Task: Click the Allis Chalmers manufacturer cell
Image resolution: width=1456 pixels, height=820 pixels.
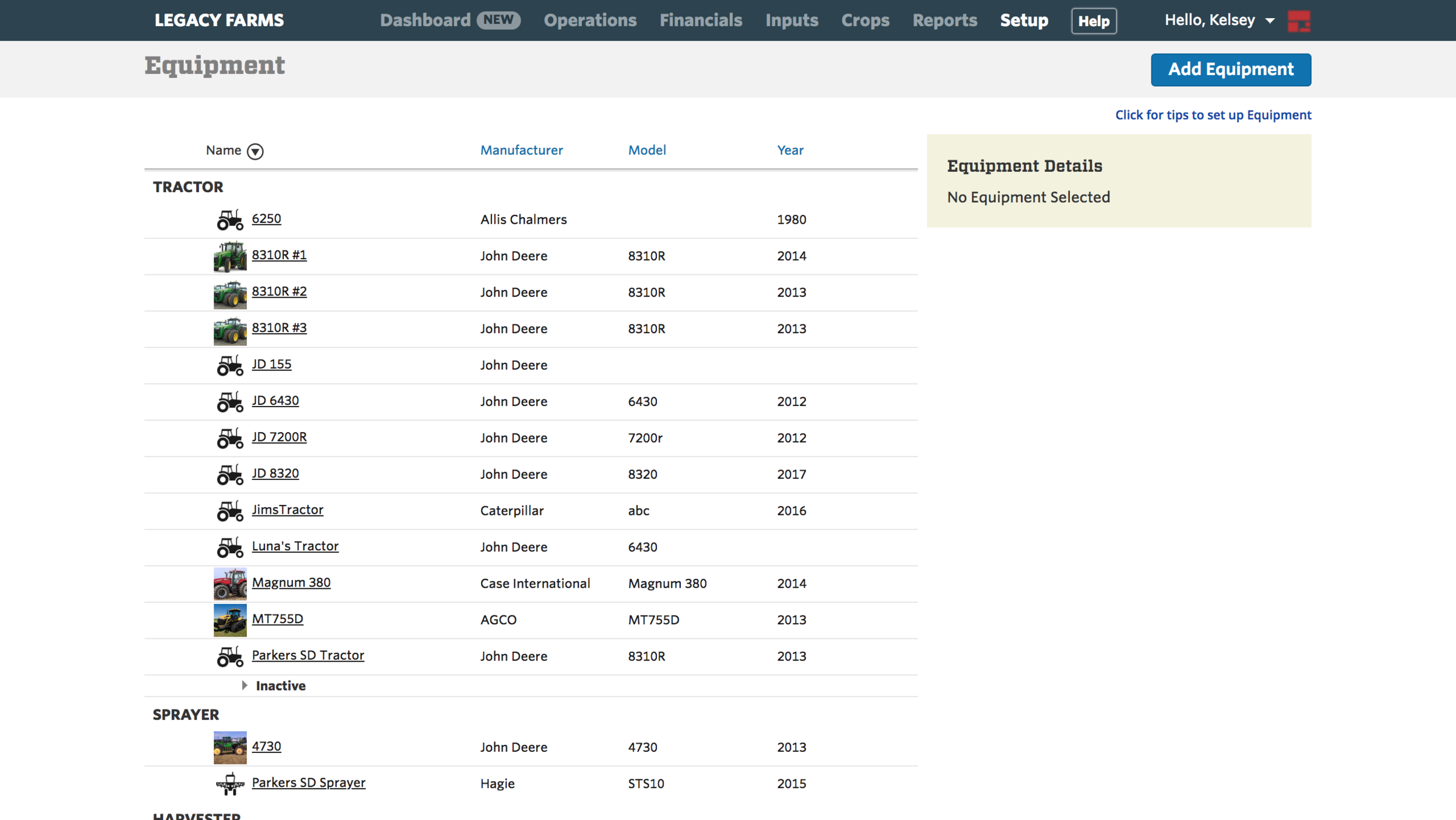Action: (523, 220)
